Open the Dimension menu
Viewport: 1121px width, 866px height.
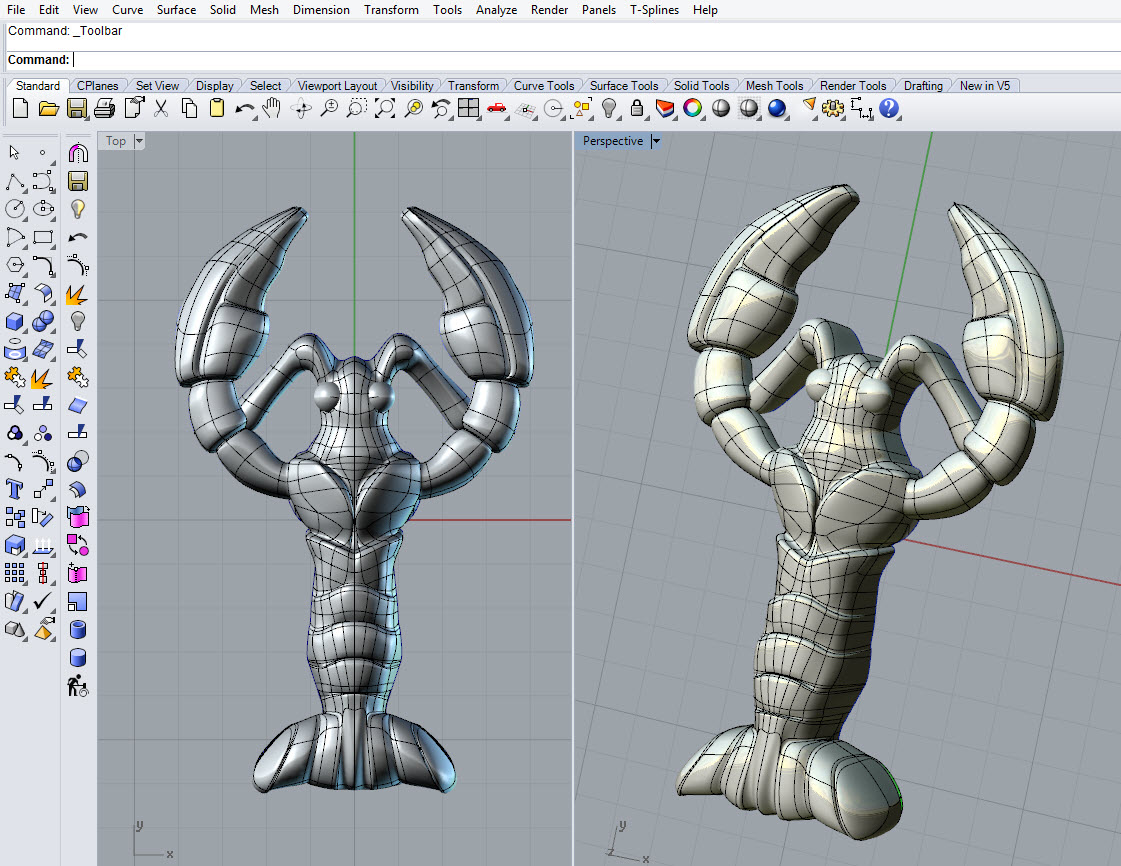click(x=321, y=10)
